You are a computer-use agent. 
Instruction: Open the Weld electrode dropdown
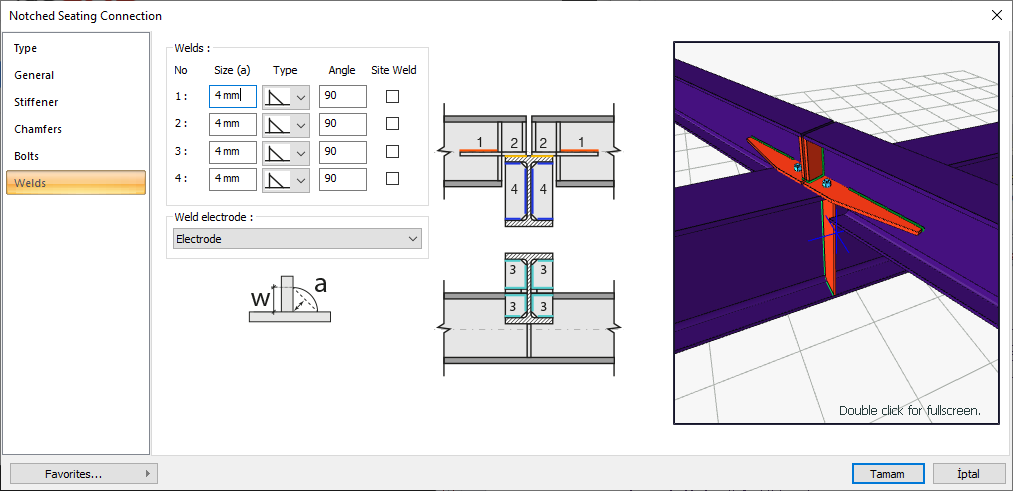click(297, 239)
